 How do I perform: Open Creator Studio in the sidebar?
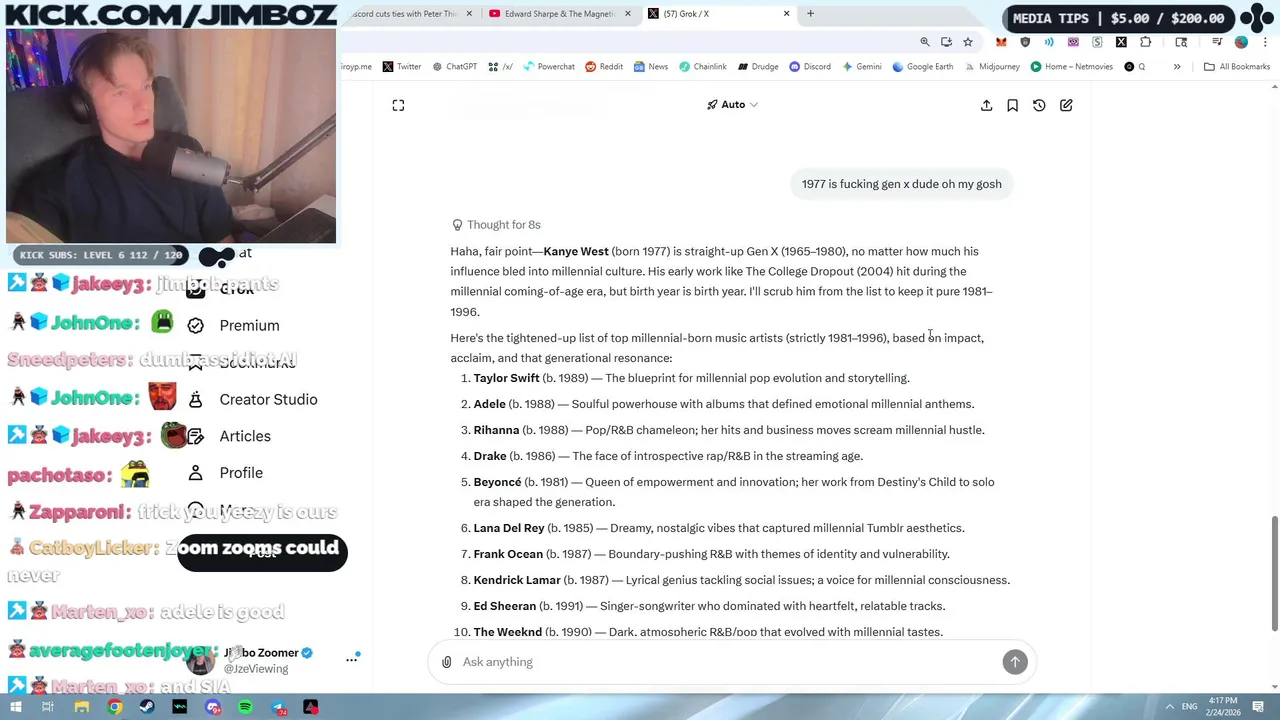[x=268, y=400]
